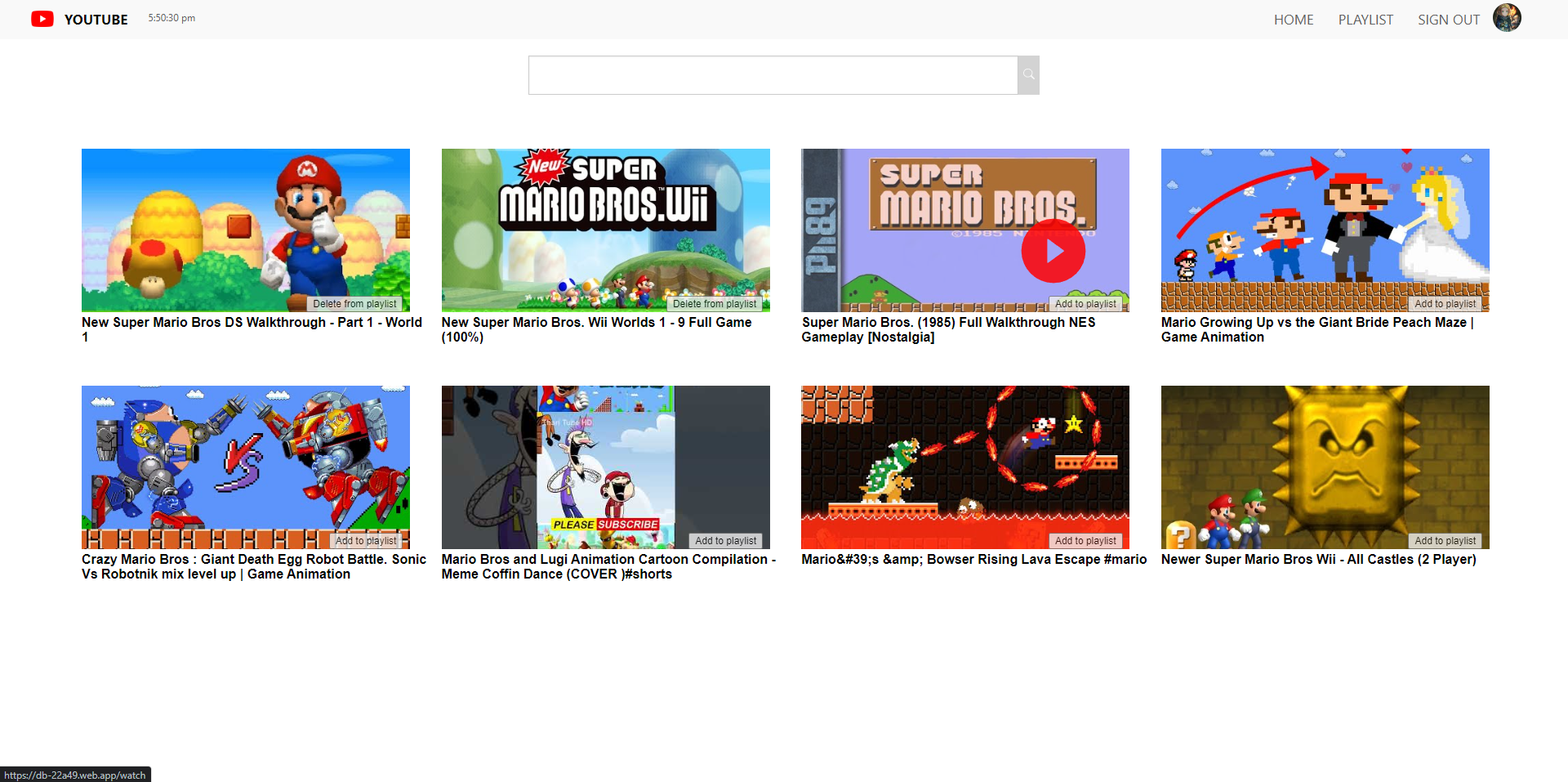This screenshot has width=1568, height=782.
Task: Open the PLAYLIST page
Action: click(x=1365, y=19)
